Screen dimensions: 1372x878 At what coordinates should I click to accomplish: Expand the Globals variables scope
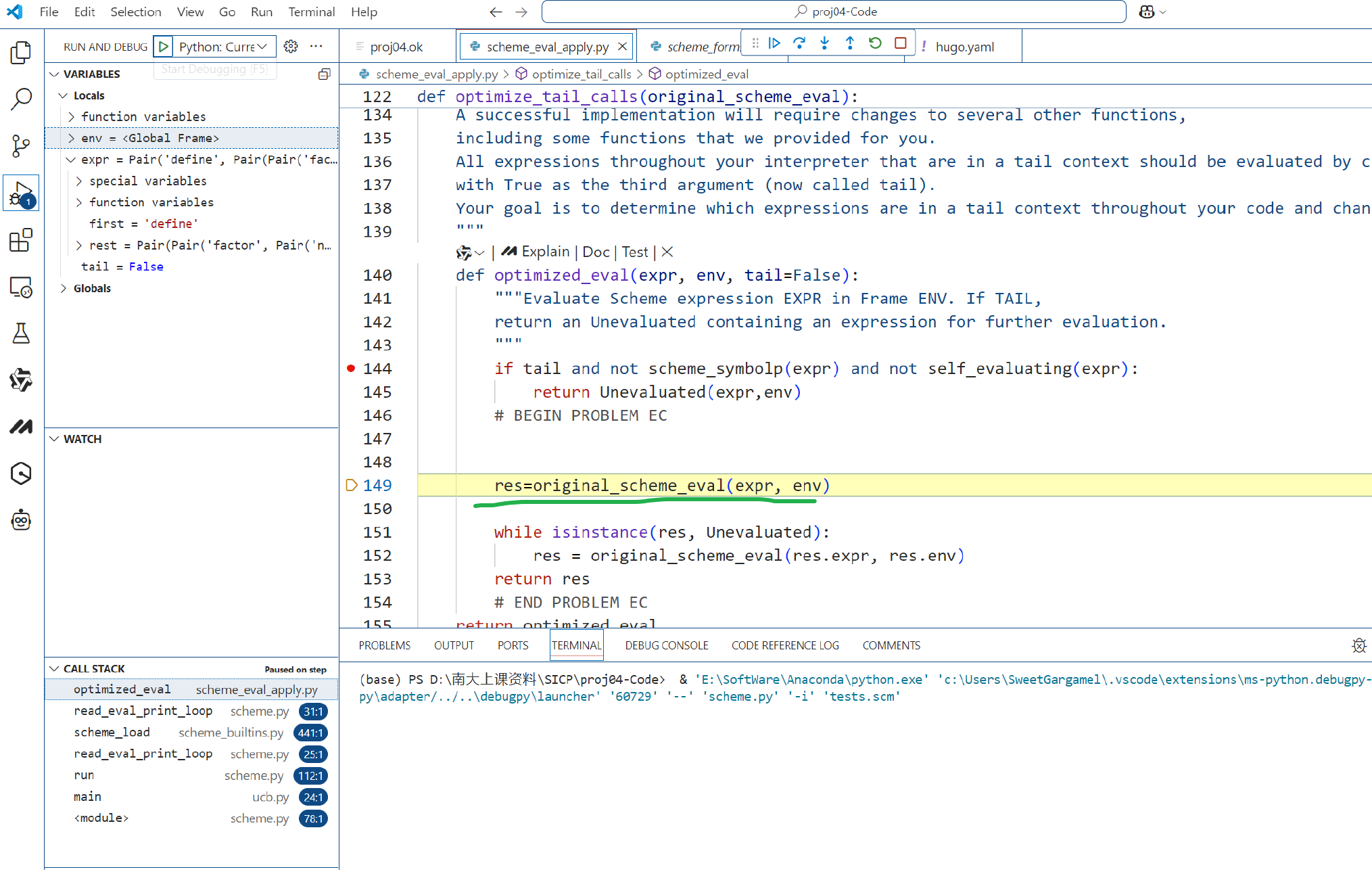64,288
